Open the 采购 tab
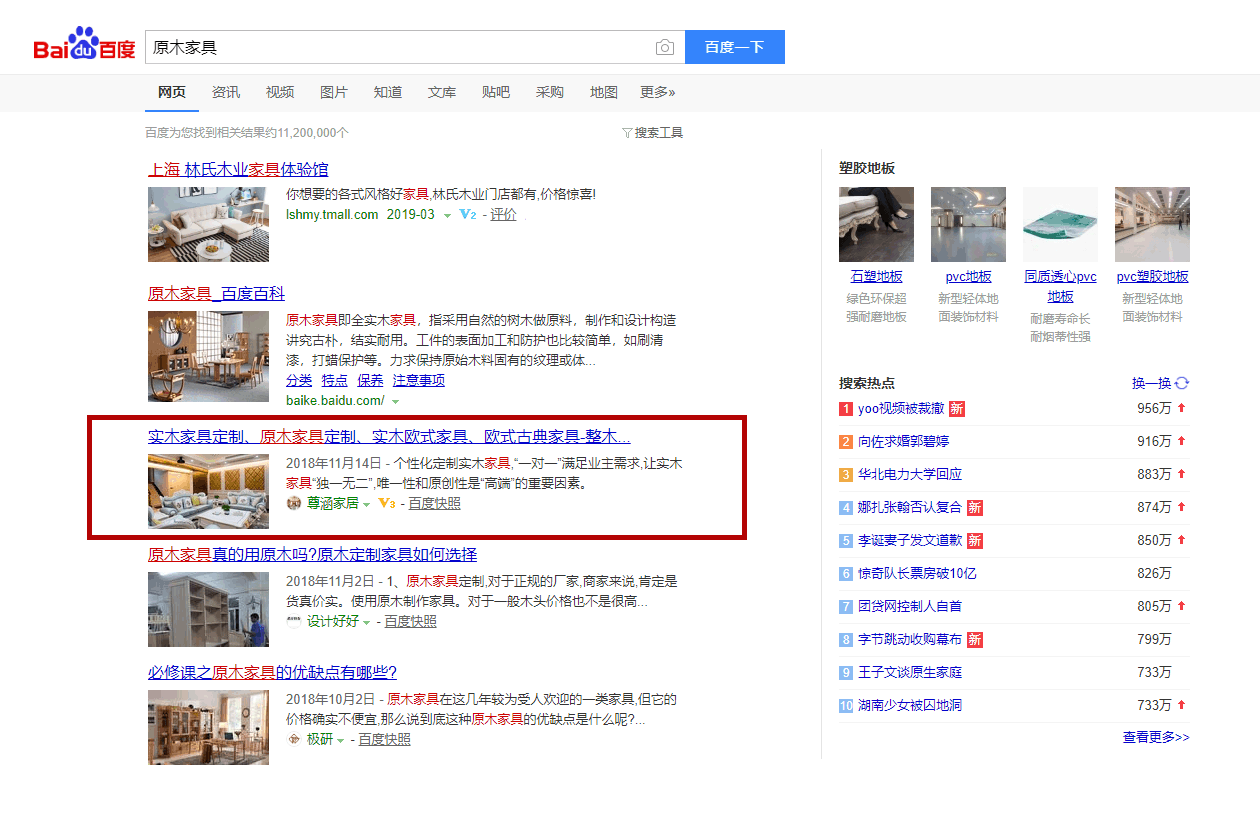The image size is (1260, 823). (550, 92)
